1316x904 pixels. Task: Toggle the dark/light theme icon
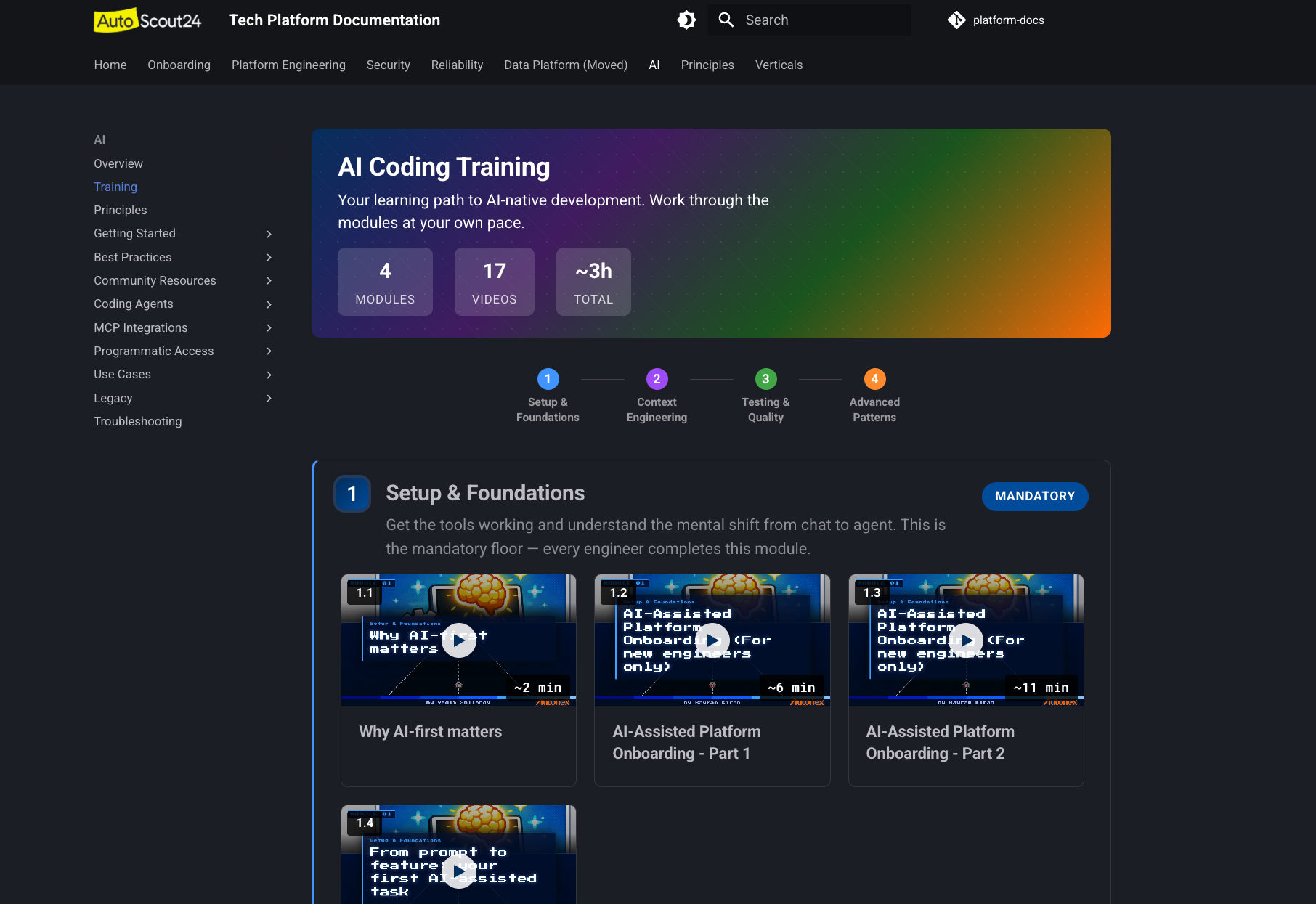[x=686, y=20]
